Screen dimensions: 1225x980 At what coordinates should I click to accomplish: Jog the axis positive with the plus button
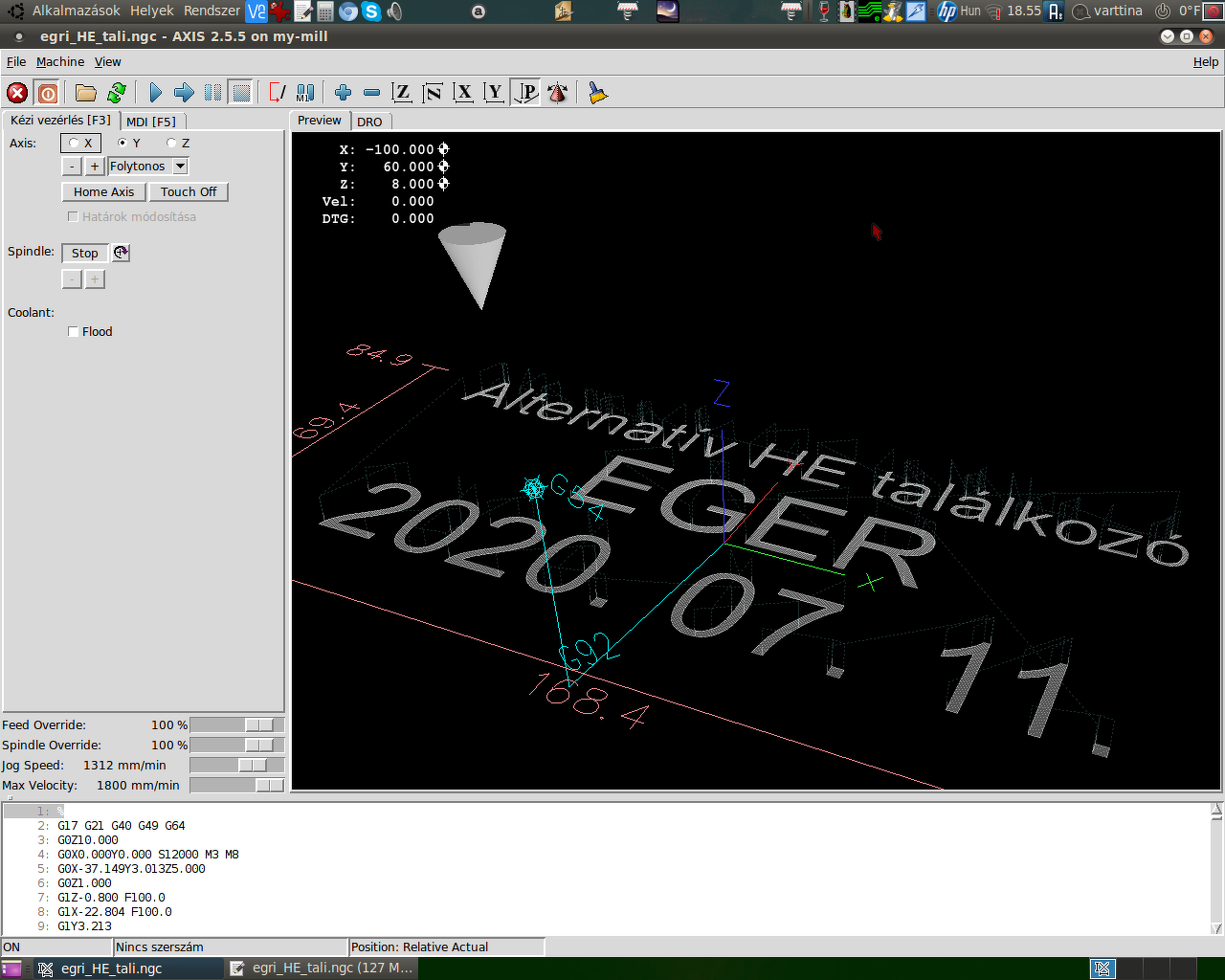coord(95,167)
